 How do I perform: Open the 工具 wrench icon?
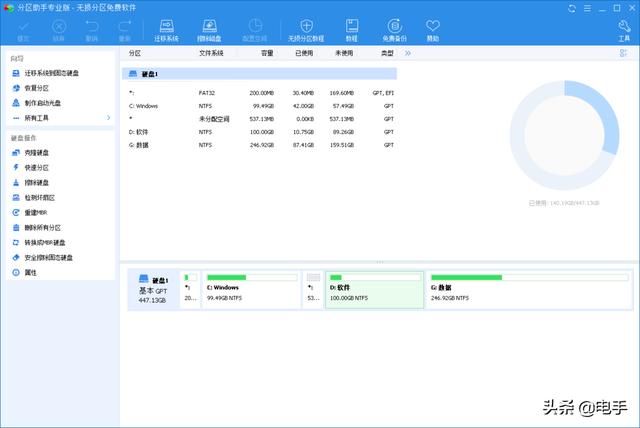tap(625, 28)
